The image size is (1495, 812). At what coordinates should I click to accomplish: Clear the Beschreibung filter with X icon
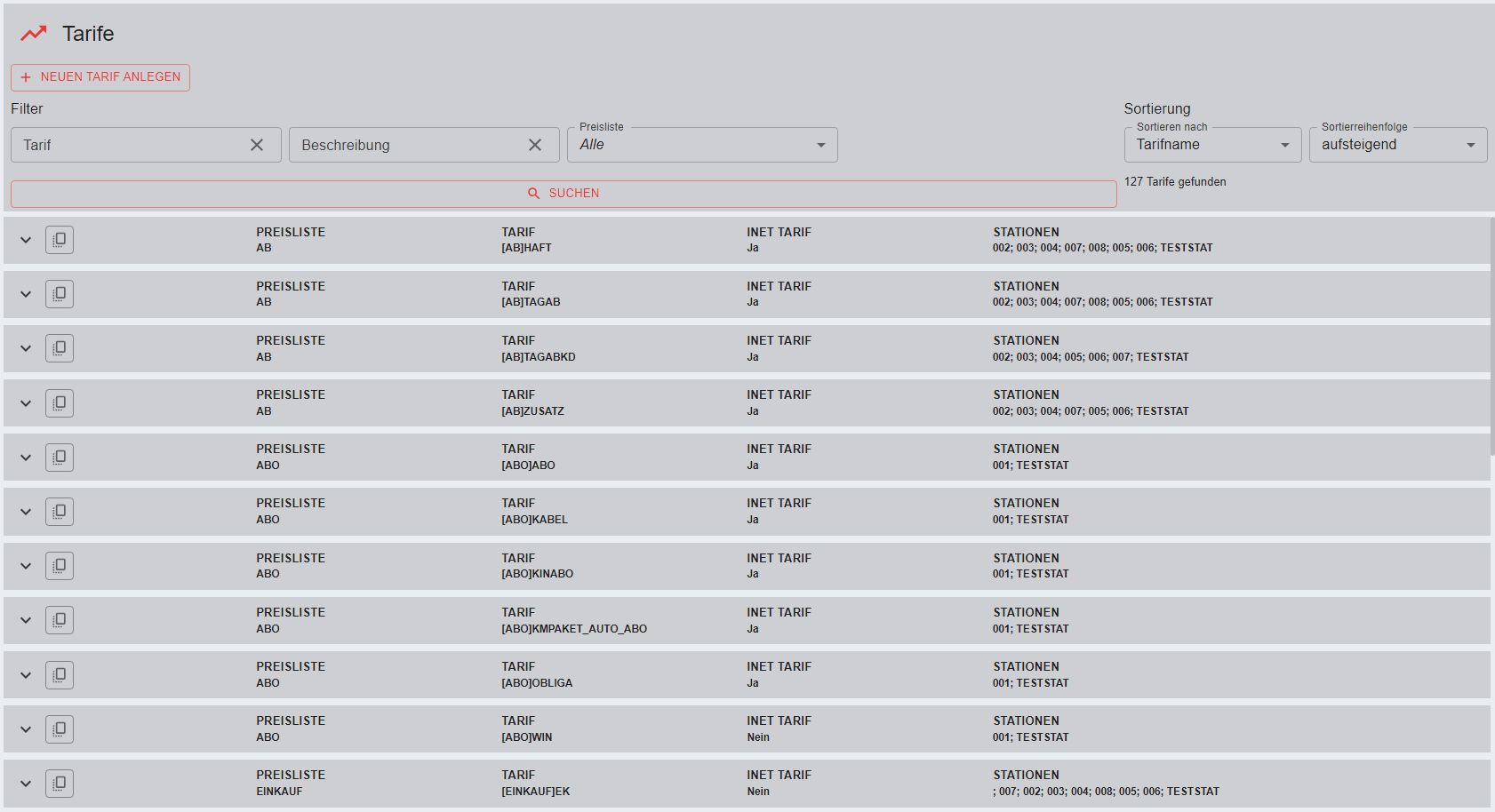click(x=535, y=145)
